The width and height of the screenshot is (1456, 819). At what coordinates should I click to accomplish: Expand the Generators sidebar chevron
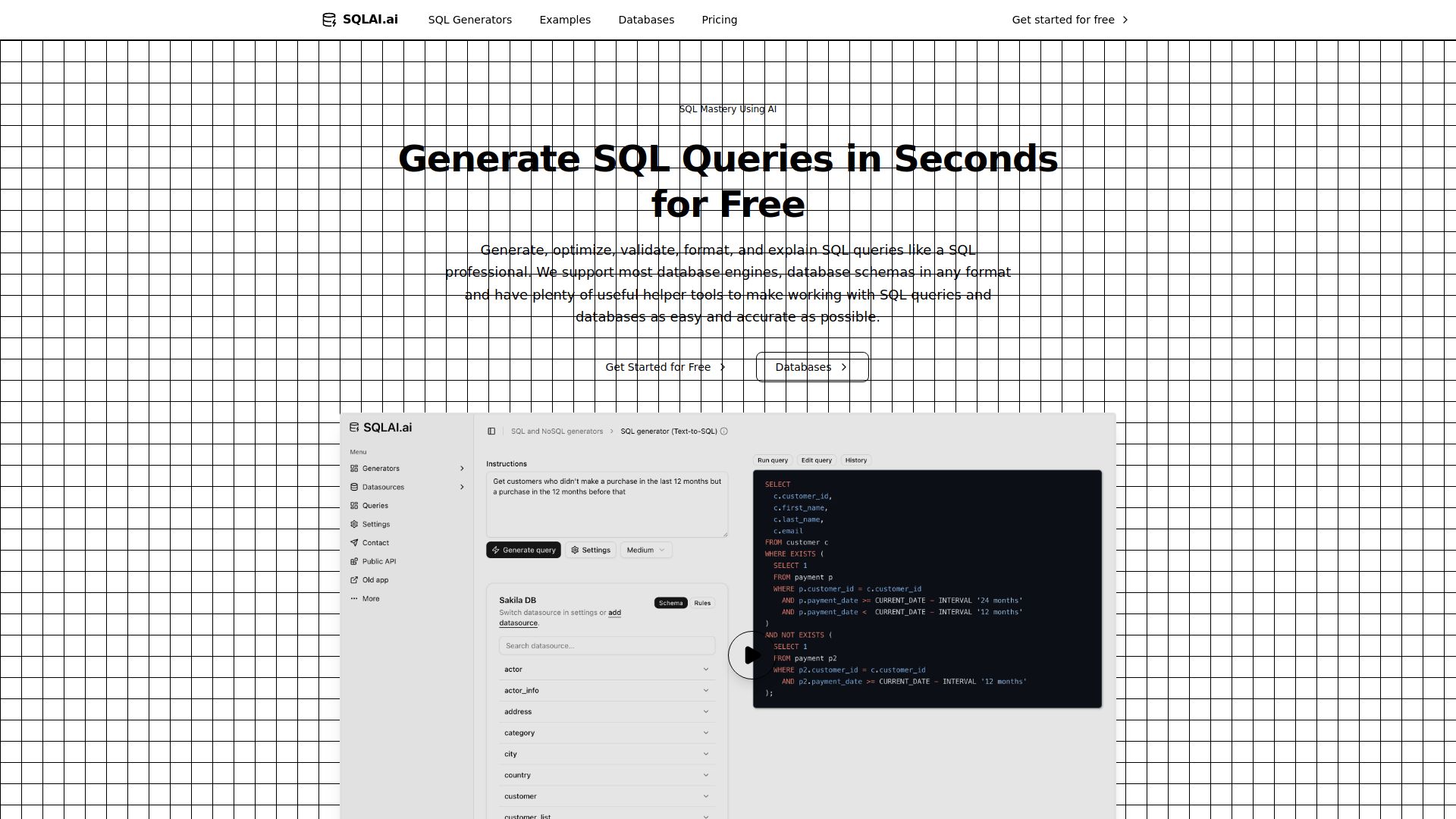462,469
